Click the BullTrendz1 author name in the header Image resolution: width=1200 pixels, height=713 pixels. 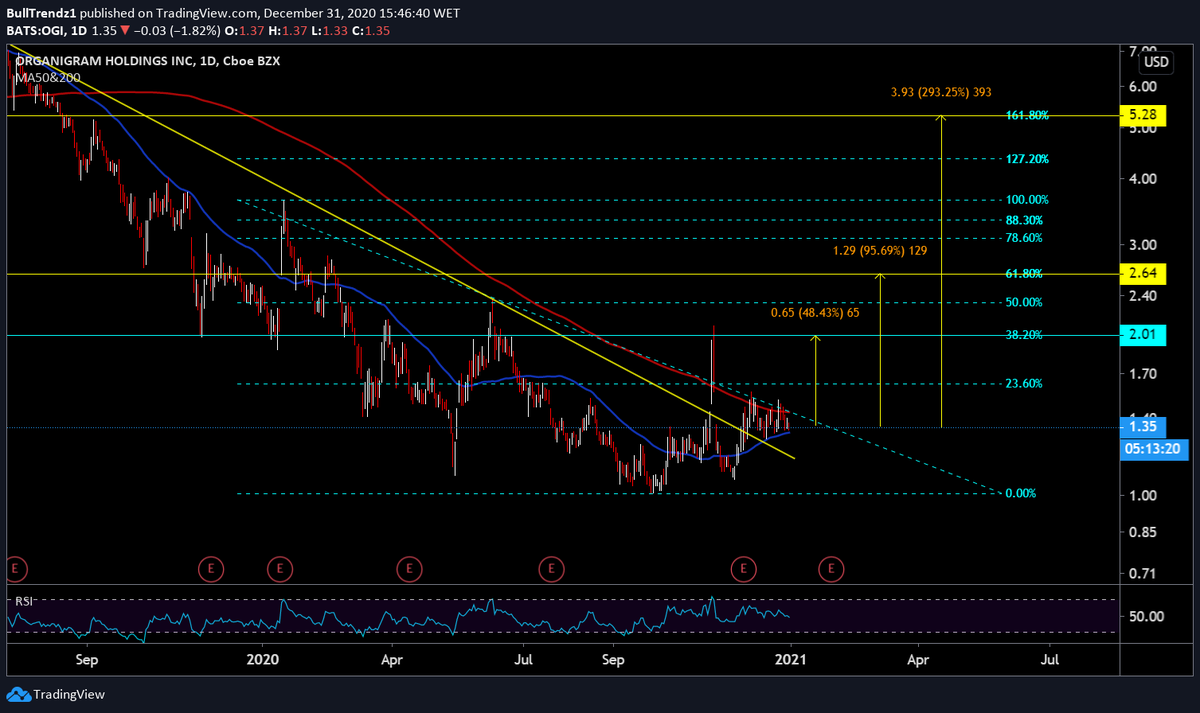pos(39,16)
